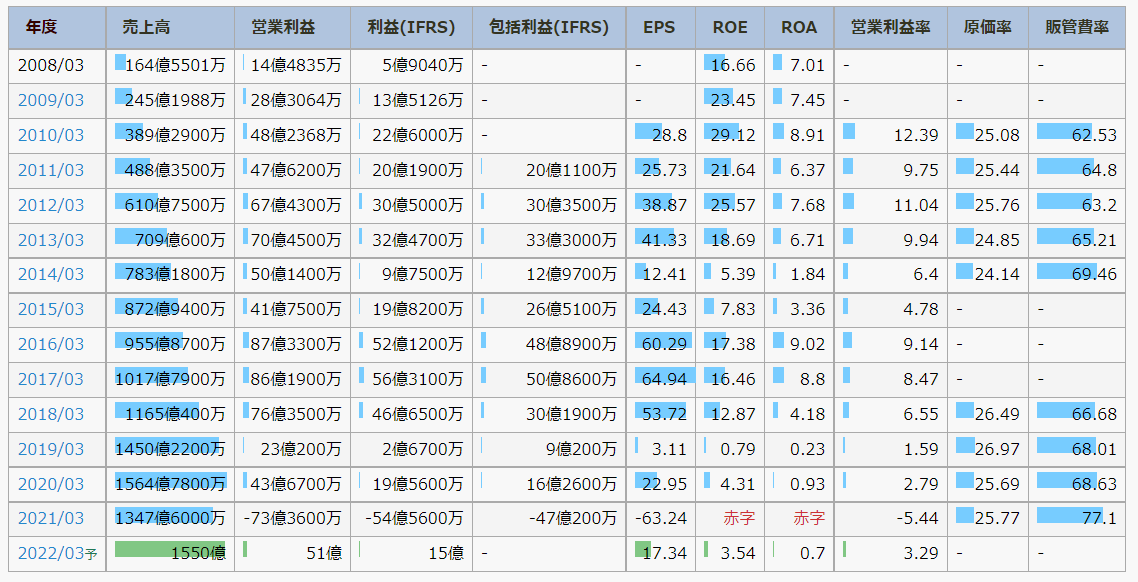The image size is (1138, 582).
Task: Click the 営業利益率 column header
Action: click(x=891, y=28)
